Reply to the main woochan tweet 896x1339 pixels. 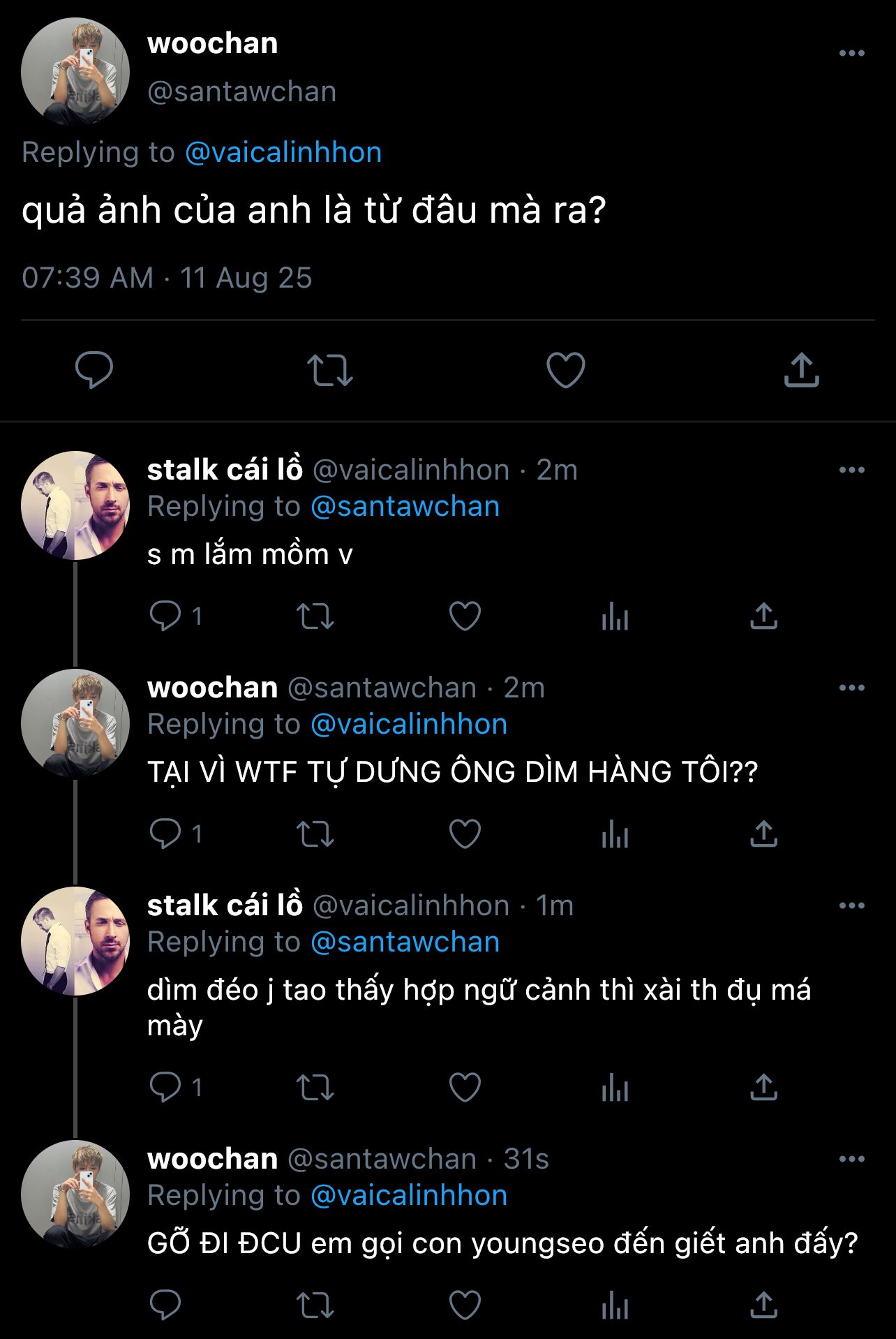coord(94,370)
